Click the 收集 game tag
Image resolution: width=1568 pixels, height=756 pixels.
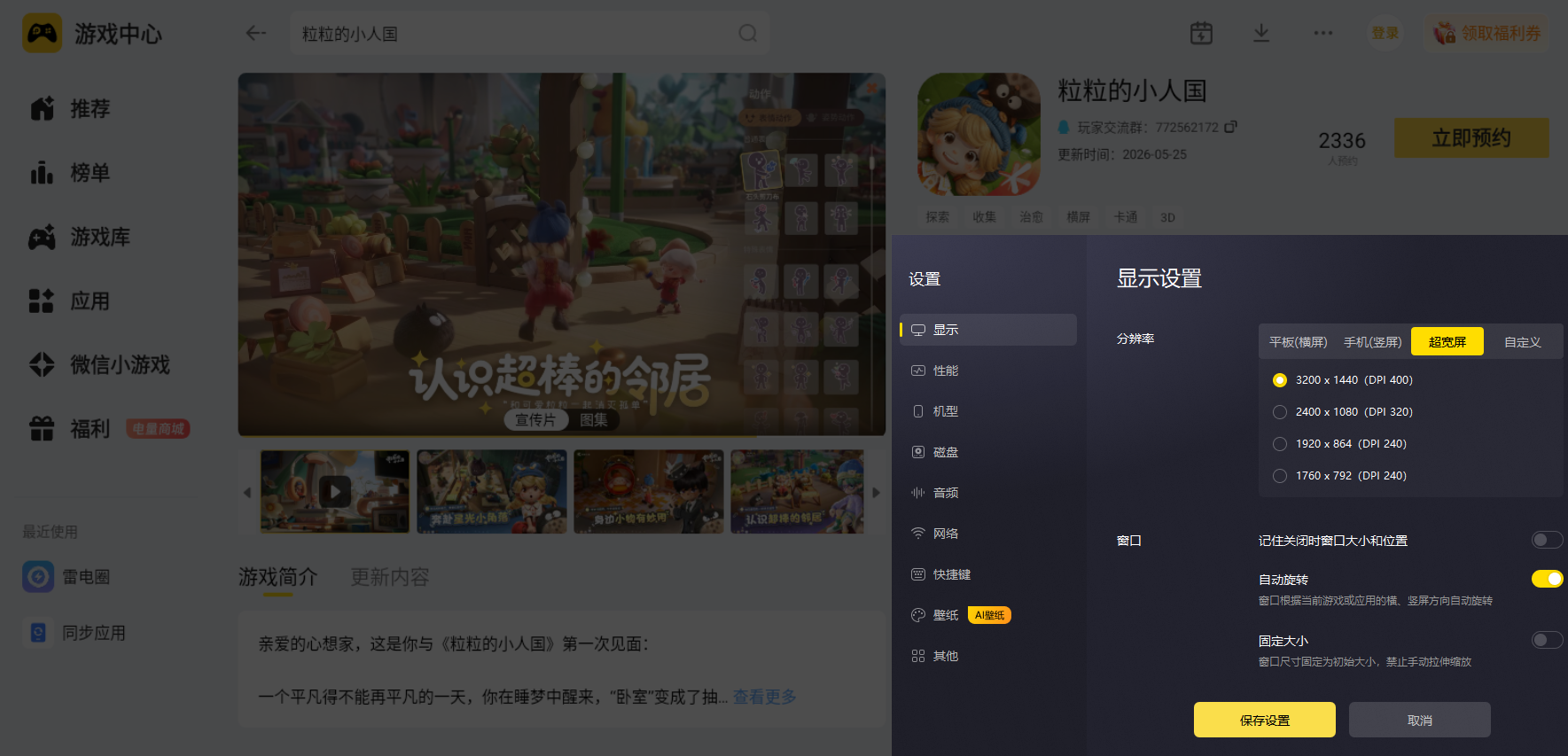point(985,217)
